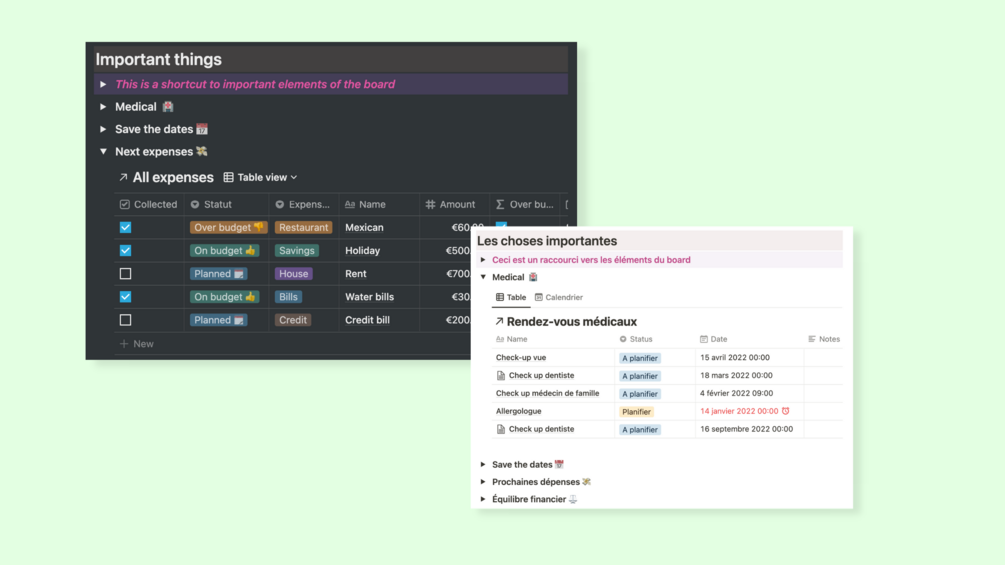The width and height of the screenshot is (1005, 565).
Task: Click the Collected column header
Action: coord(149,204)
